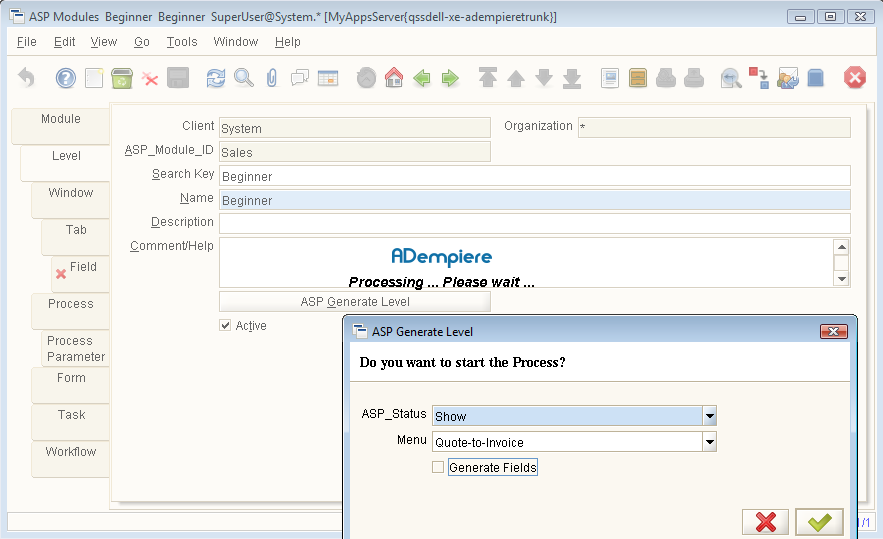This screenshot has width=883, height=539.
Task: Click into the Description field
Action: 534,224
